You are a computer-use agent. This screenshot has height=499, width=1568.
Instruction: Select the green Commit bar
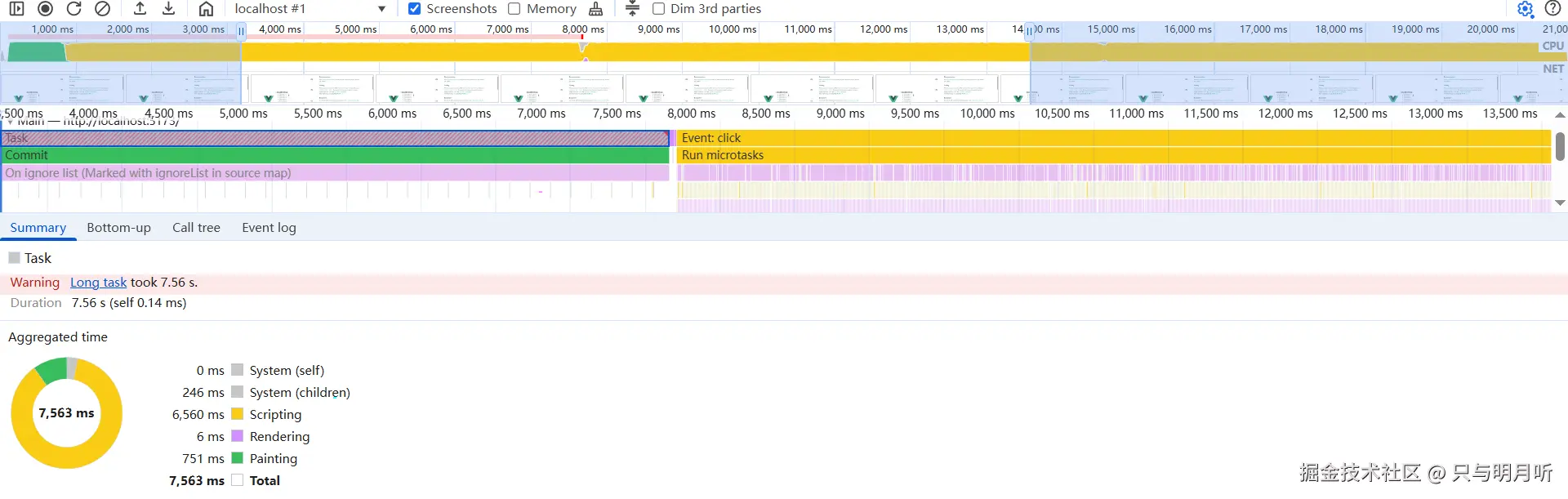336,155
